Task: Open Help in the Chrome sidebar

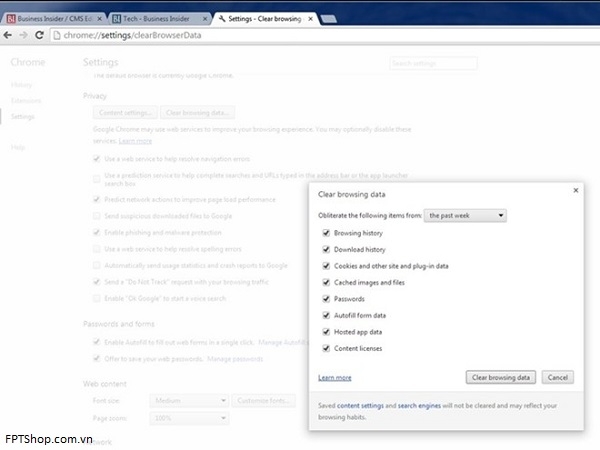Action: coord(18,147)
